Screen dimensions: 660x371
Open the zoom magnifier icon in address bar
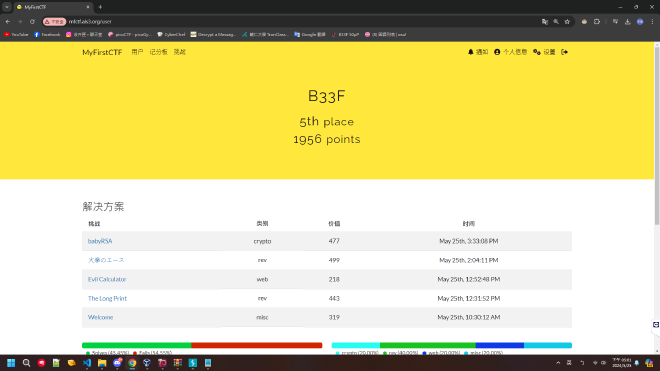coord(556,21)
